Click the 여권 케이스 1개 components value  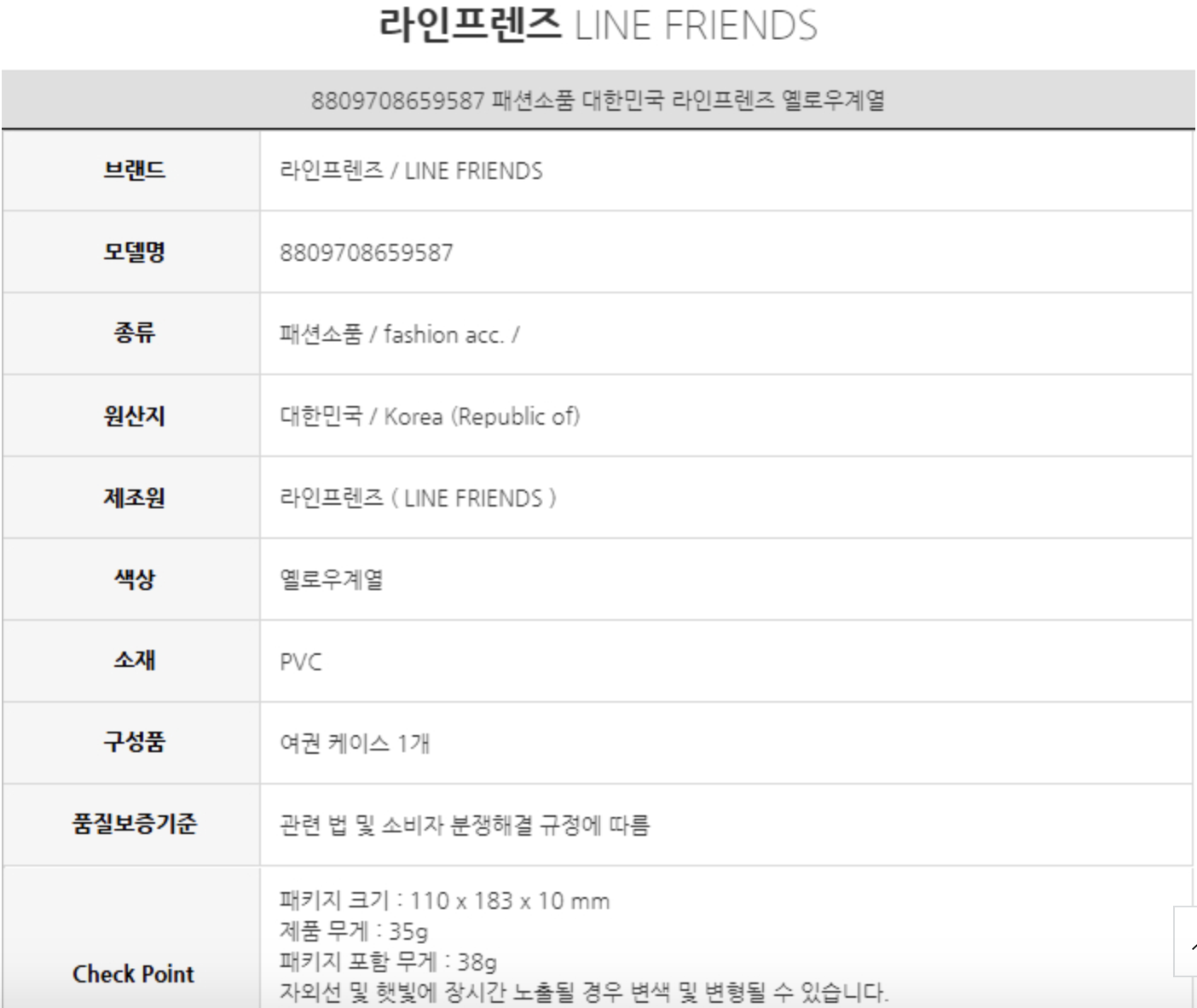(x=355, y=744)
